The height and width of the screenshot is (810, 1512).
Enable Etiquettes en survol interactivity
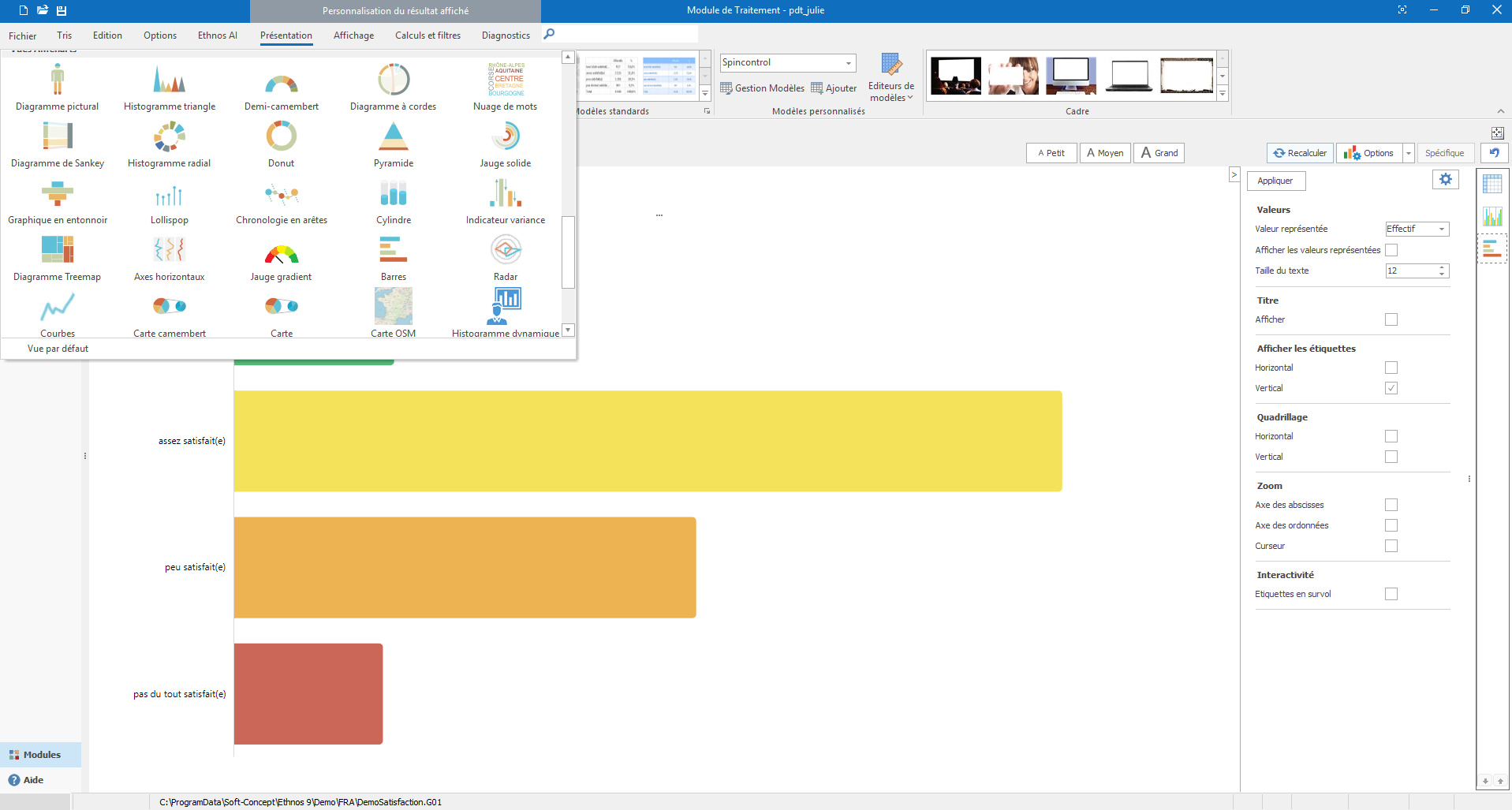pyautogui.click(x=1391, y=594)
